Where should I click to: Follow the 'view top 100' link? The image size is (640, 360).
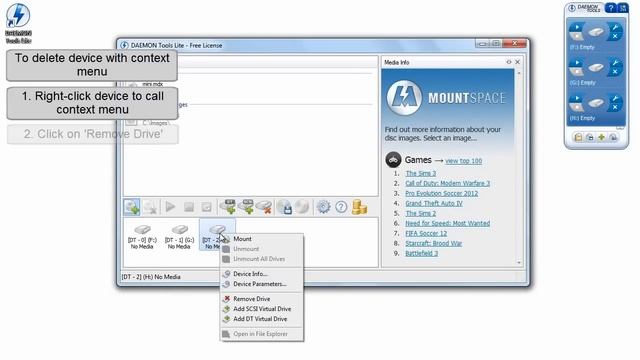[x=463, y=161]
